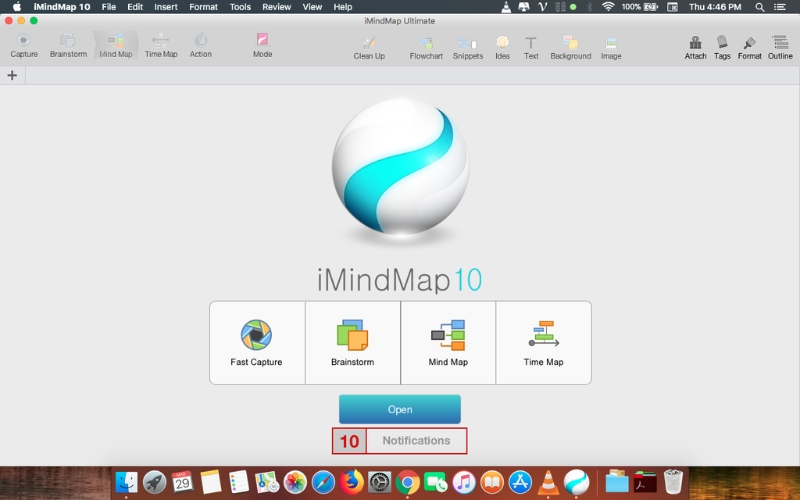Open the Mode toolbar option
Viewport: 800px width, 500px height.
click(x=262, y=45)
